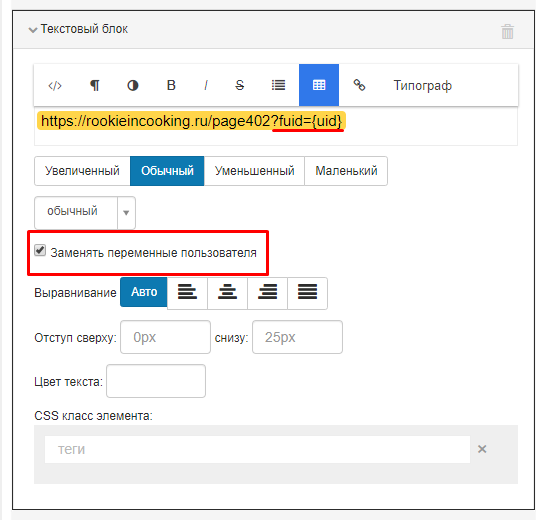Uncheck Заменять переменные пользователя checkbox
Image resolution: width=545 pixels, height=520 pixels.
point(40,250)
